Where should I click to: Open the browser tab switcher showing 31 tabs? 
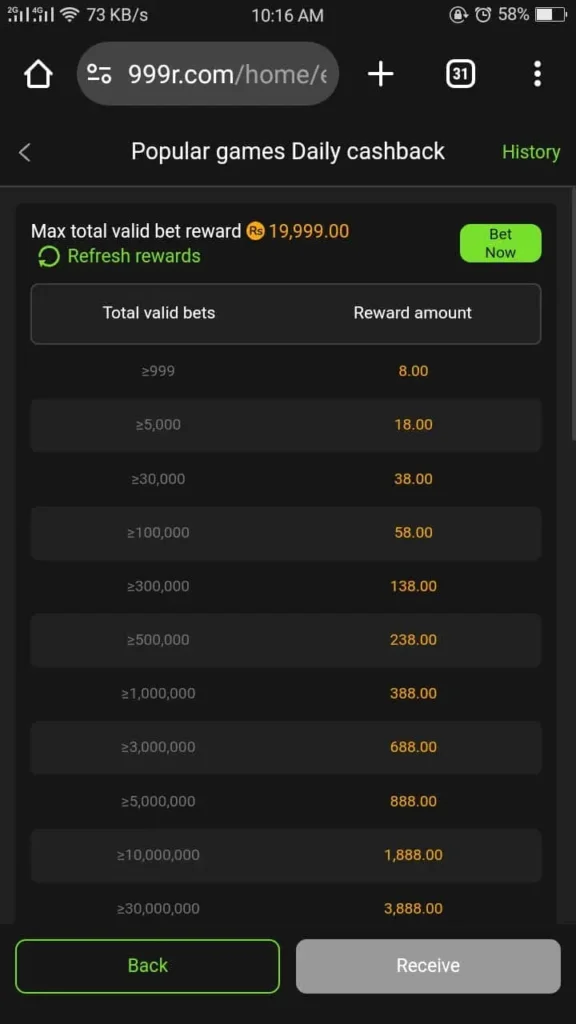(x=460, y=73)
